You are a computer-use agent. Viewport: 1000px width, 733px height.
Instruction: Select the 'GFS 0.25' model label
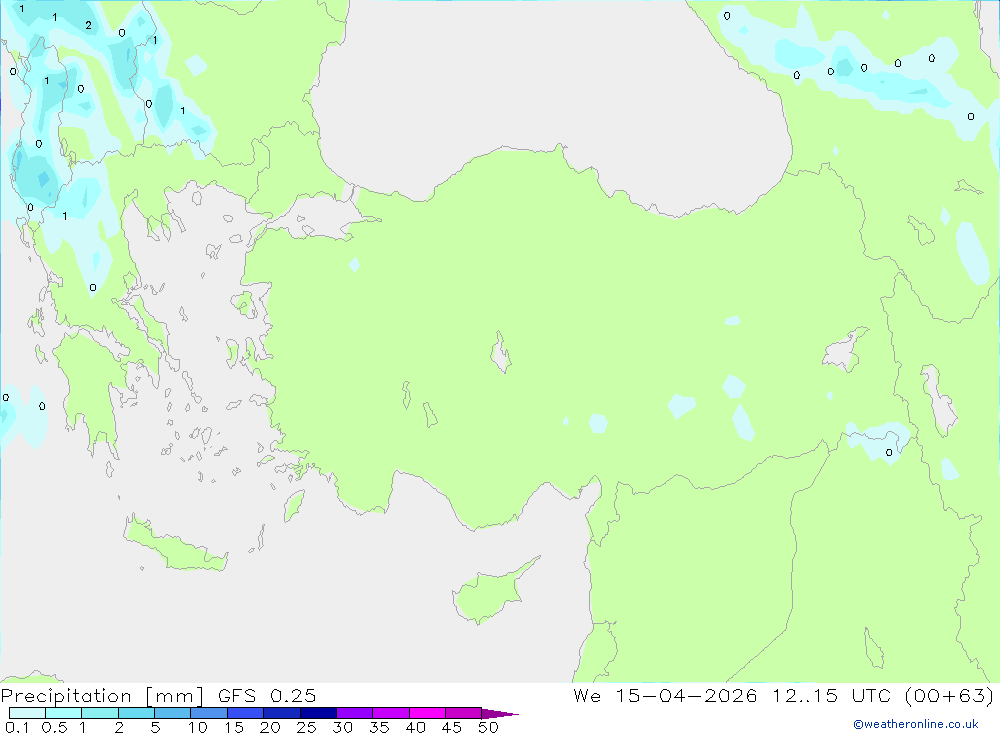pyautogui.click(x=267, y=696)
